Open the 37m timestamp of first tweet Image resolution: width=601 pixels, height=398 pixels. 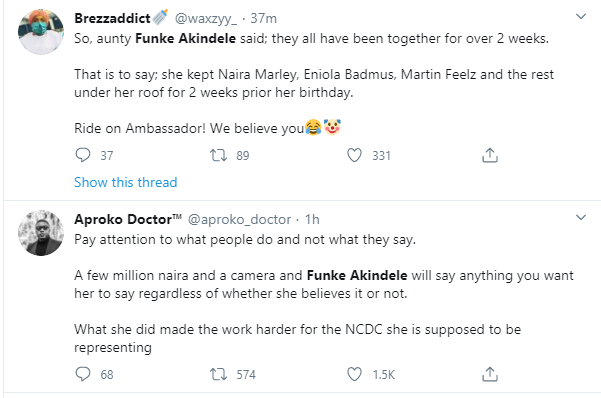click(264, 18)
